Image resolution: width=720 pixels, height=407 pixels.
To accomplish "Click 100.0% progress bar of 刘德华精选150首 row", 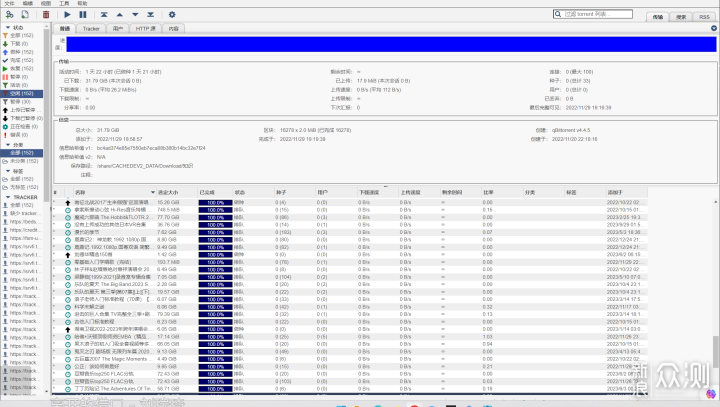I will pyautogui.click(x=215, y=254).
